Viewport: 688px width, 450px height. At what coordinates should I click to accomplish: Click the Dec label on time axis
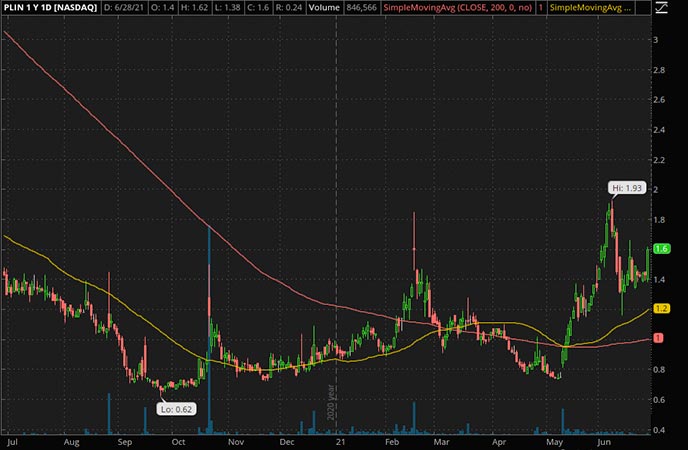[x=287, y=442]
